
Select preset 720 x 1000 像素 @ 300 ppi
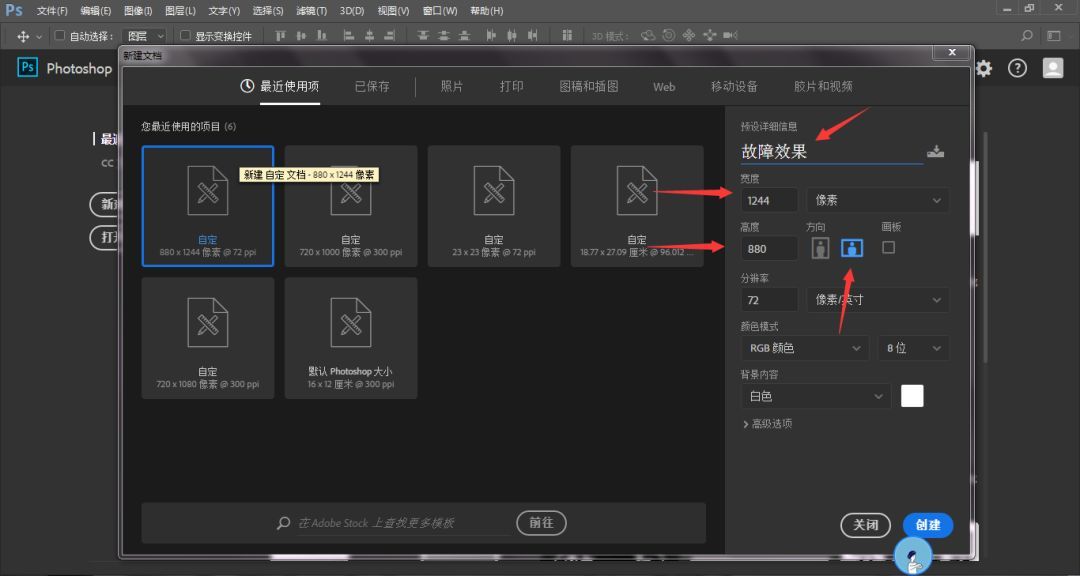point(351,206)
